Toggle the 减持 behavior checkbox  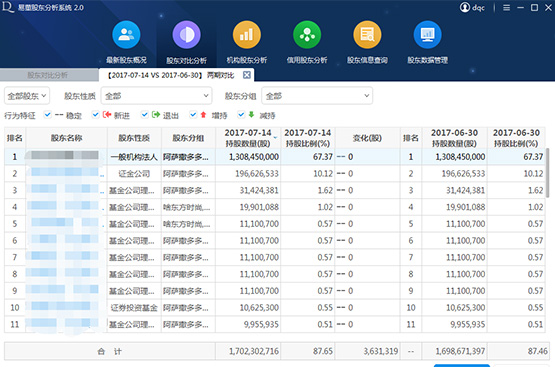(x=241, y=115)
